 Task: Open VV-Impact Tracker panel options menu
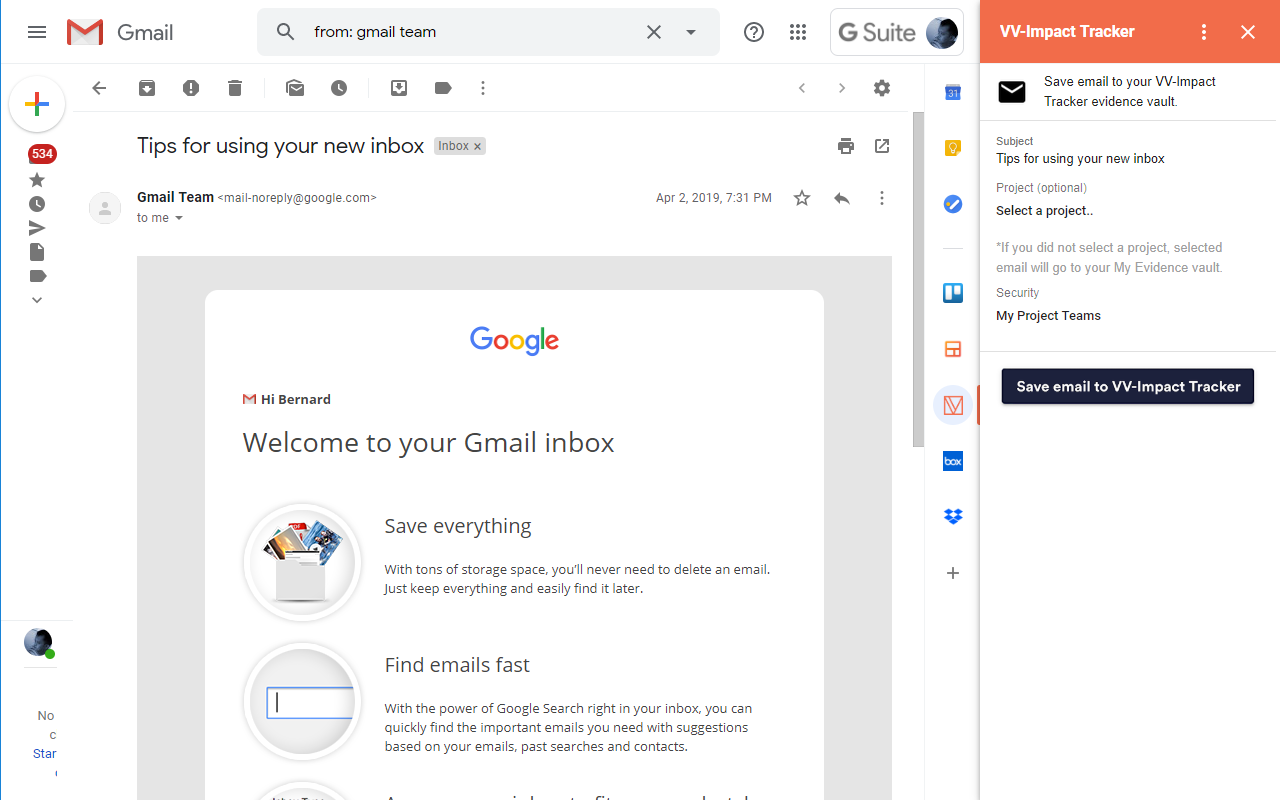1204,32
